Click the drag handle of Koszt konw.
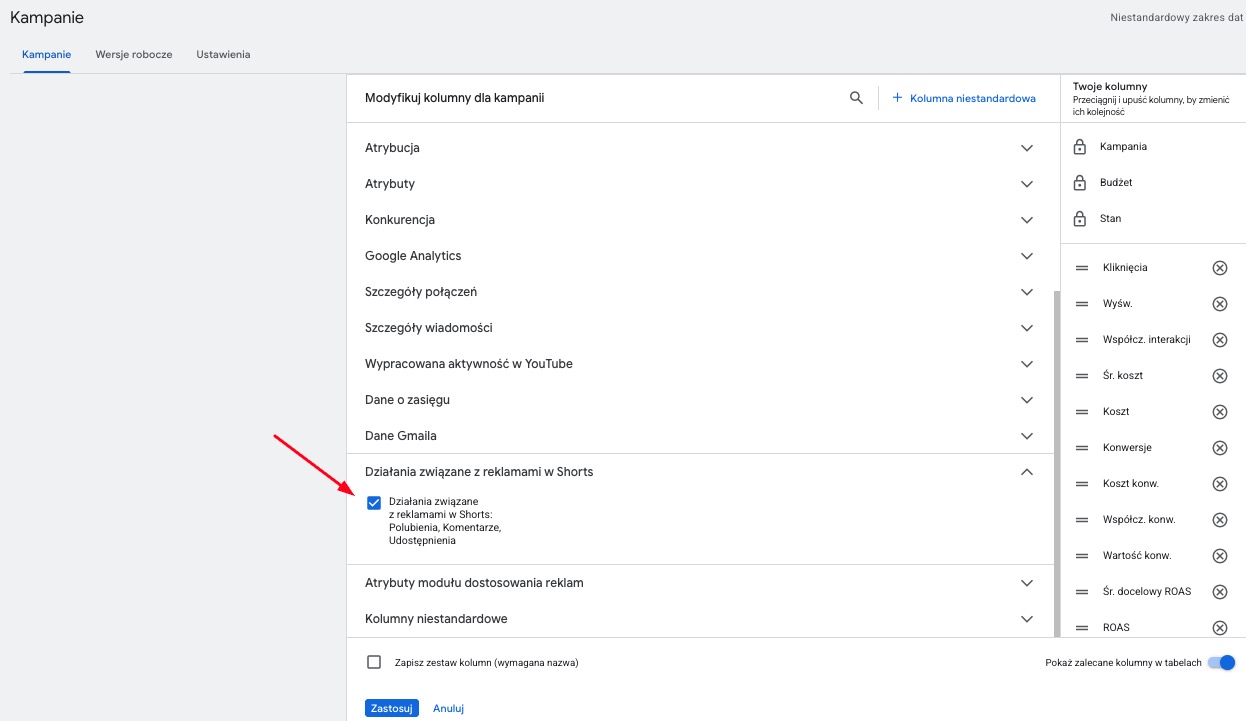The height and width of the screenshot is (721, 1246). click(1082, 484)
